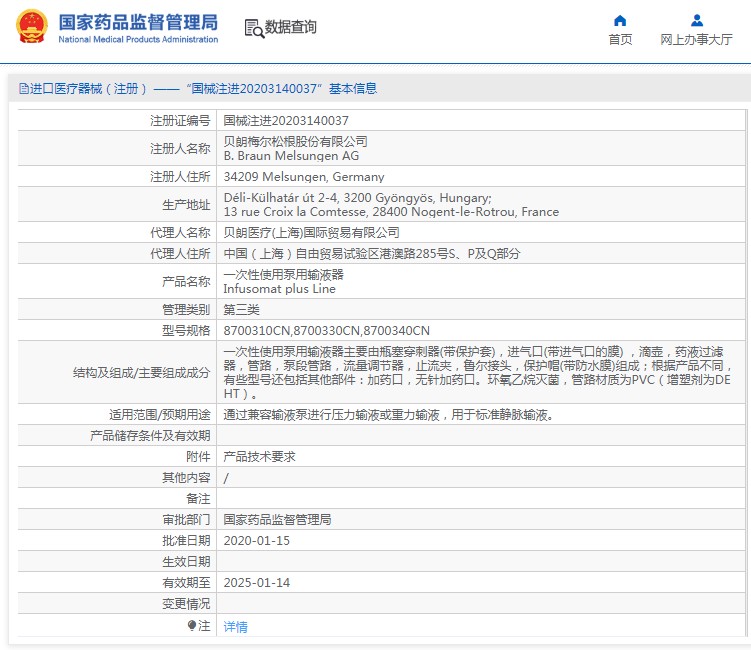The width and height of the screenshot is (751, 650).
Task: Click the 产品名称 row label
Action: coord(186,281)
